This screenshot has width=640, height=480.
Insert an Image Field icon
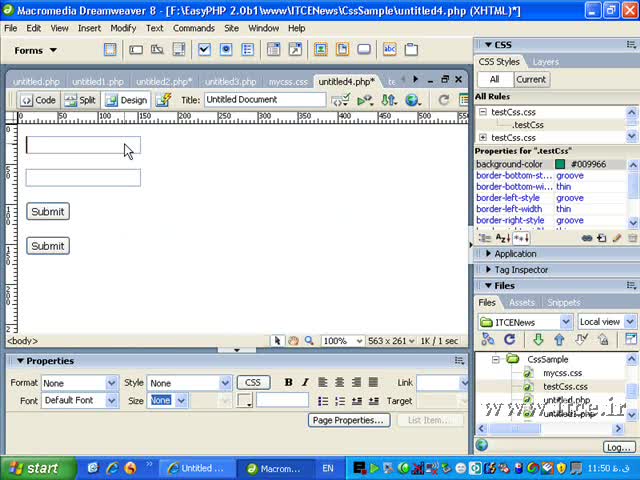[x=321, y=50]
